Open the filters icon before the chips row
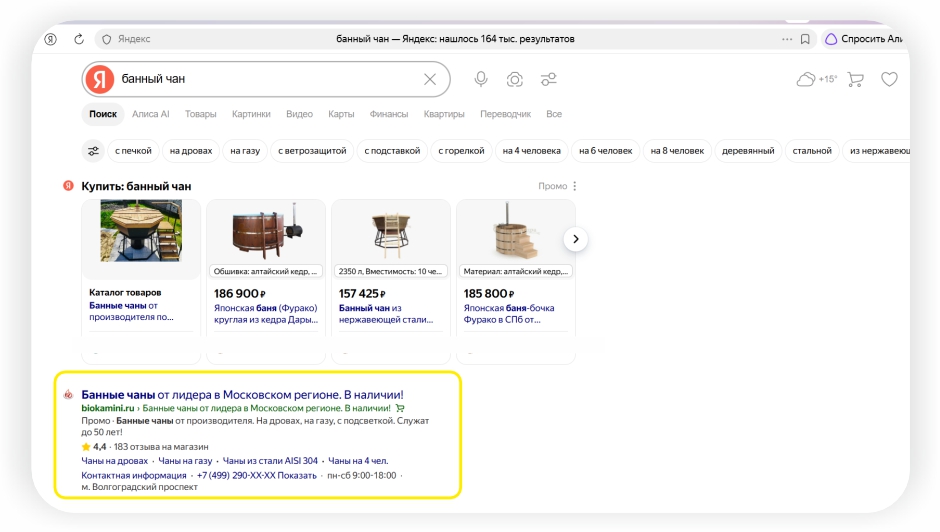Screen dimensions: 940x532 (x=94, y=151)
